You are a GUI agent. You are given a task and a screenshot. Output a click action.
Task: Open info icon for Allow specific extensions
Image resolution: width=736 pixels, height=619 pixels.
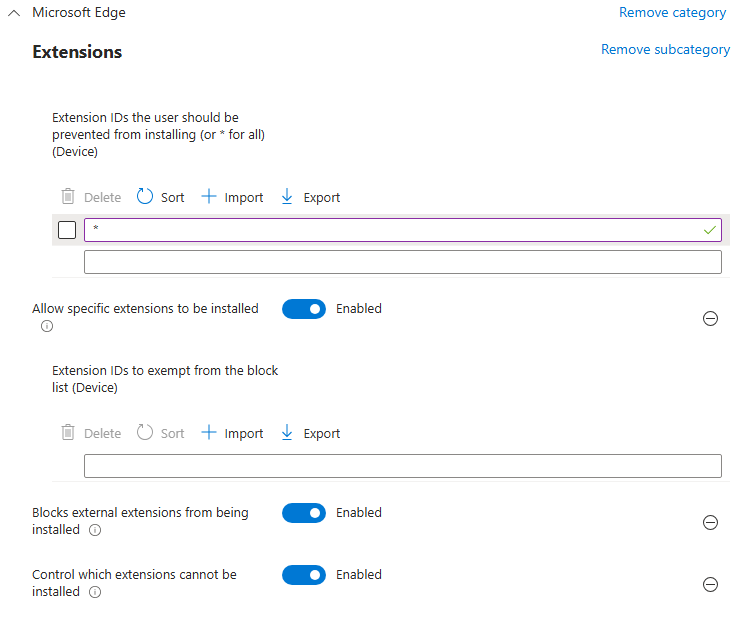point(47,326)
